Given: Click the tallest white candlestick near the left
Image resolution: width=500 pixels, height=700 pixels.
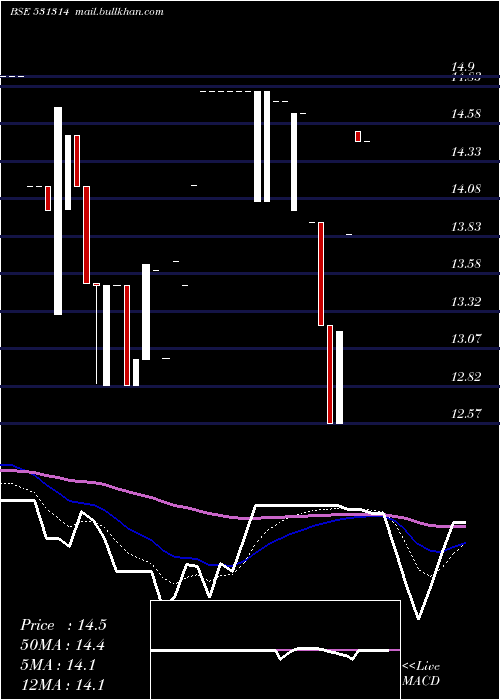Looking at the screenshot, I should [58, 211].
